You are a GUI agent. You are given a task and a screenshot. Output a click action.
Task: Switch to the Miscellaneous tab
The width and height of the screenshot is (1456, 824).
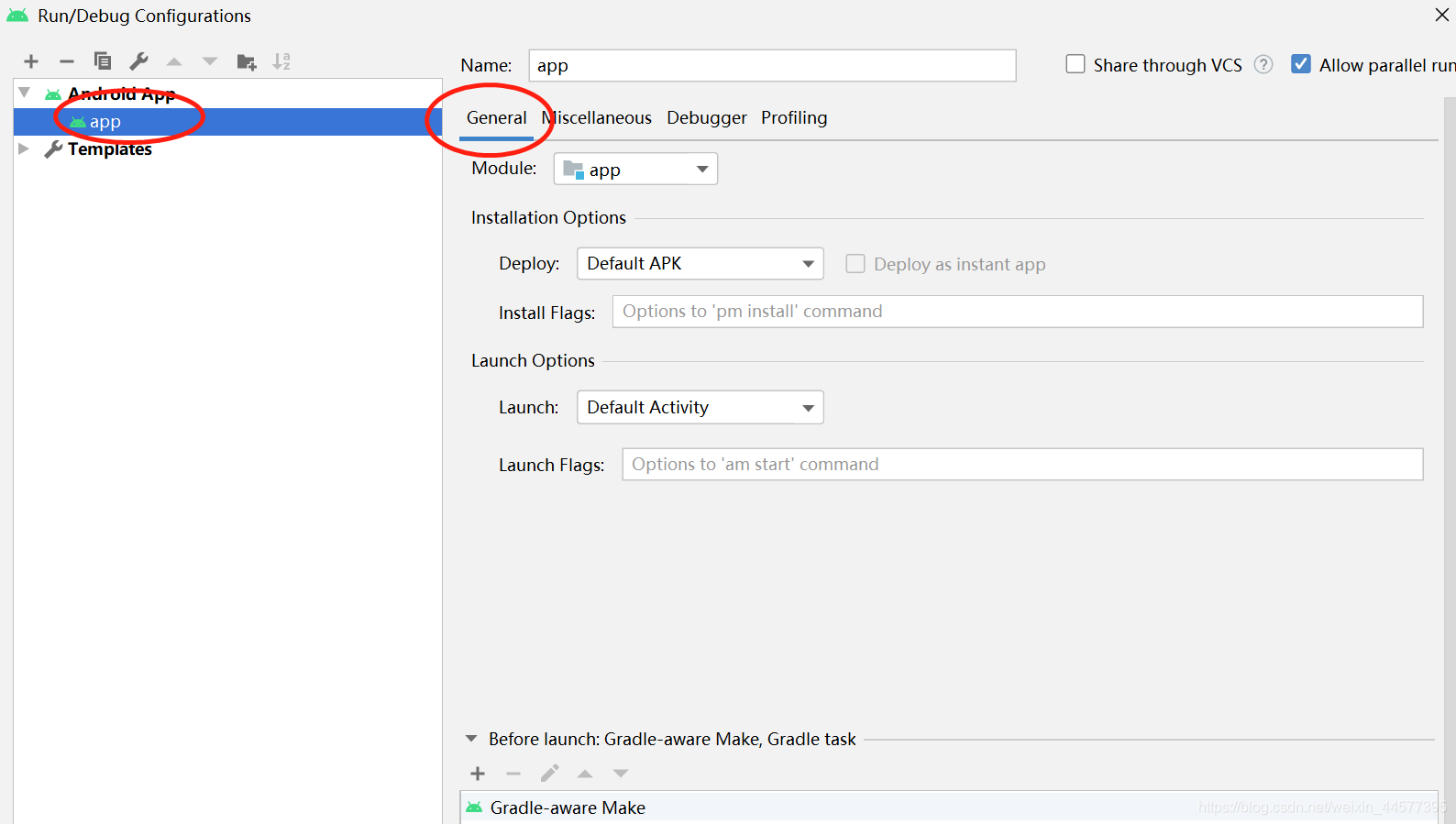(597, 117)
